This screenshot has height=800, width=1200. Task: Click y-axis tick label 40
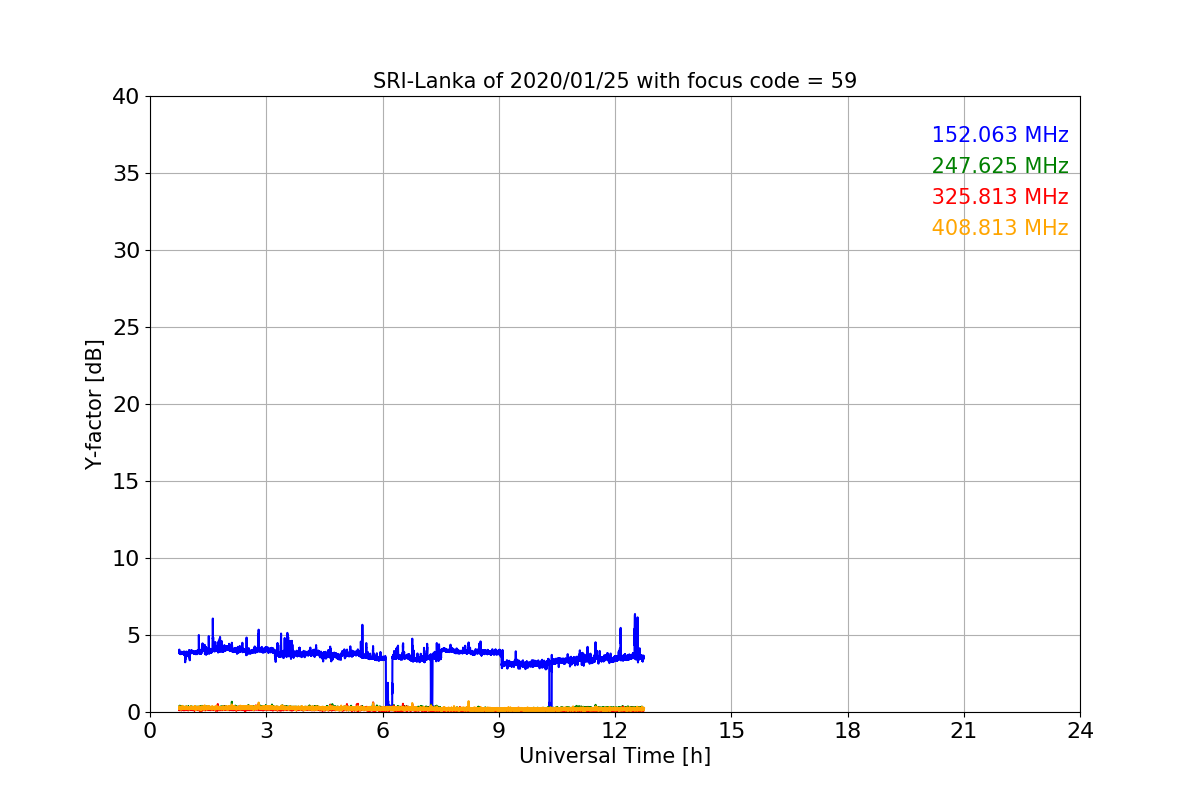click(127, 97)
